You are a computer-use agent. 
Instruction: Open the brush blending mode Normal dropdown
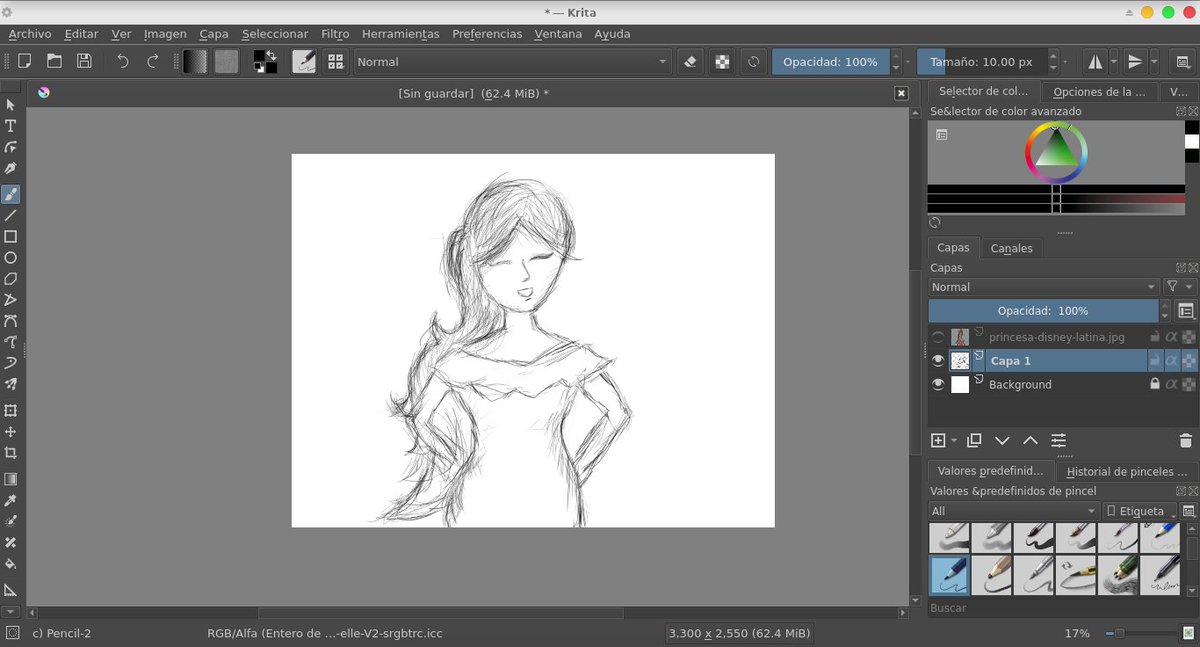[x=513, y=61]
